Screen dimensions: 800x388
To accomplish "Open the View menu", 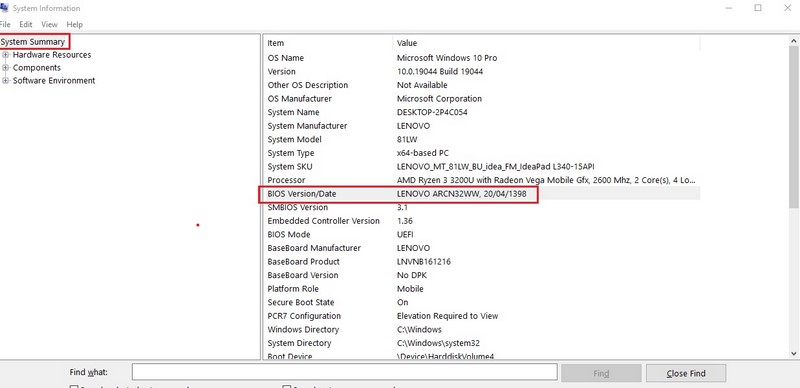I will 49,24.
